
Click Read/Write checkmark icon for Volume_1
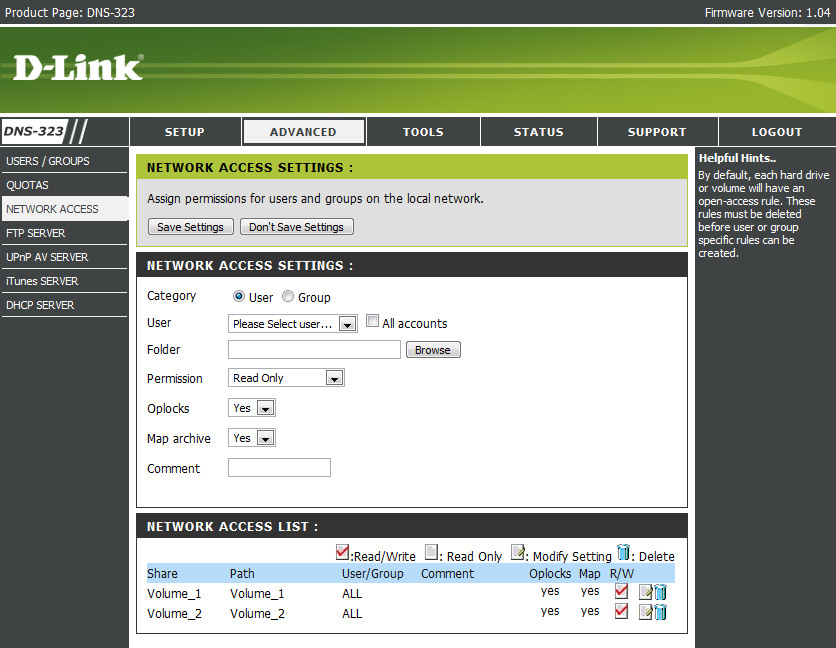(621, 591)
